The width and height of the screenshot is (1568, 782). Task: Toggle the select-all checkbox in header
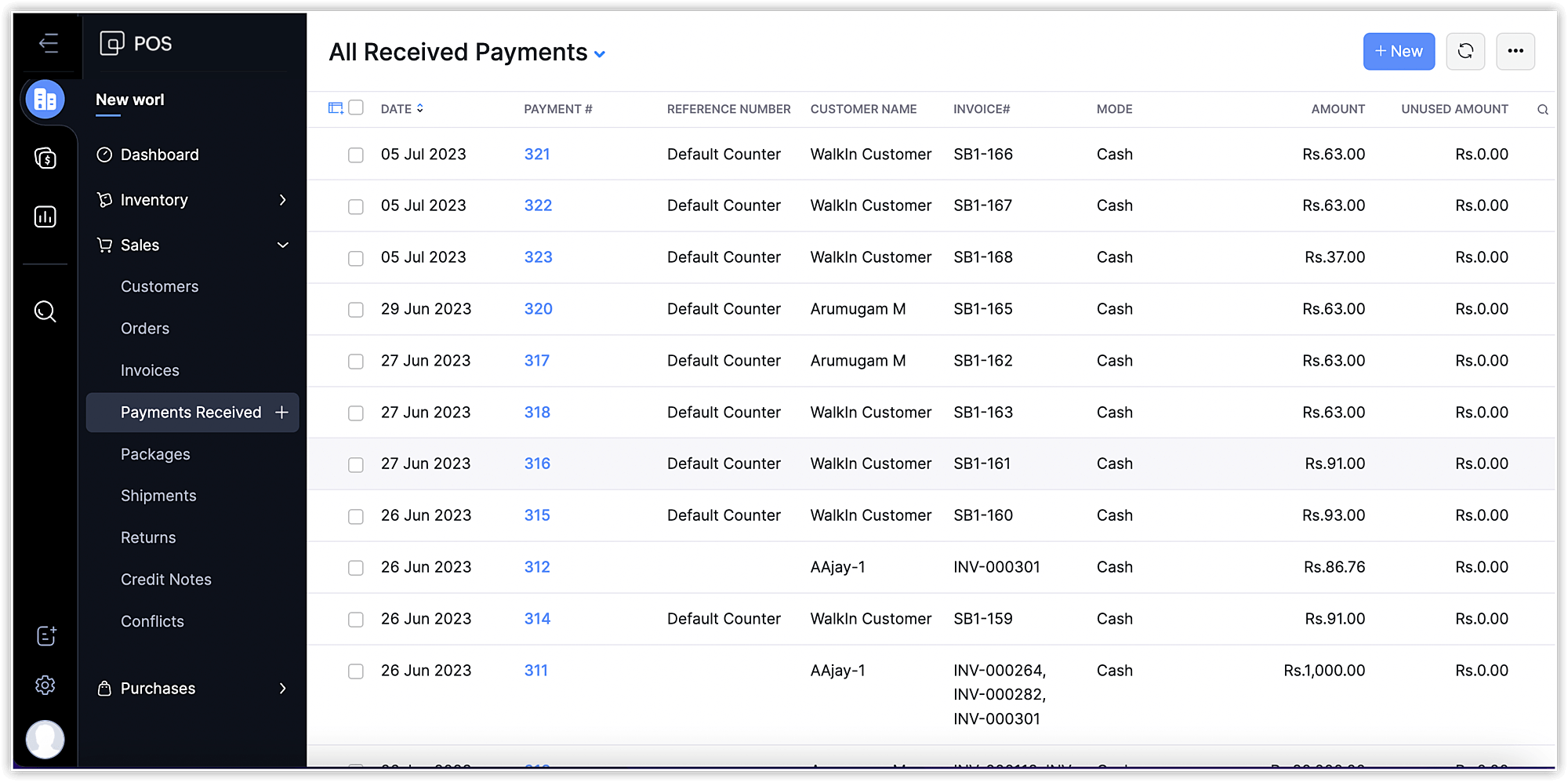coord(356,107)
